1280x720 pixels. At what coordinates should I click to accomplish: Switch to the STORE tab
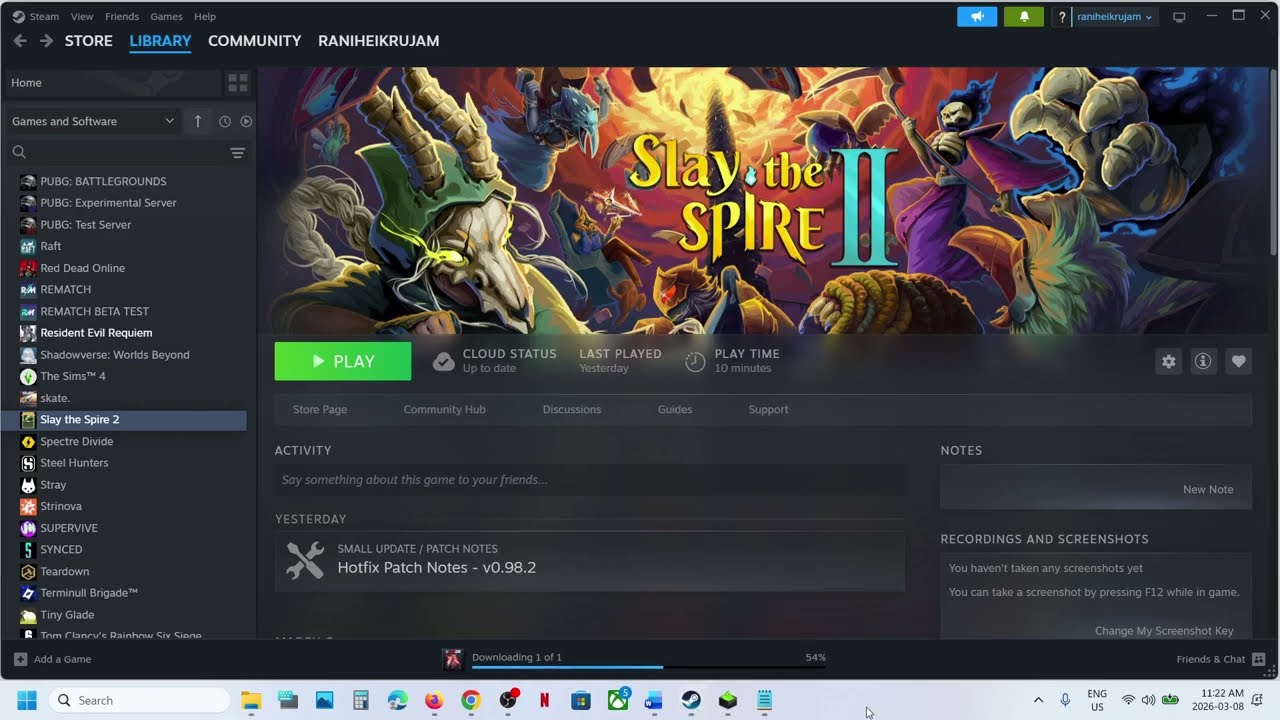[89, 41]
